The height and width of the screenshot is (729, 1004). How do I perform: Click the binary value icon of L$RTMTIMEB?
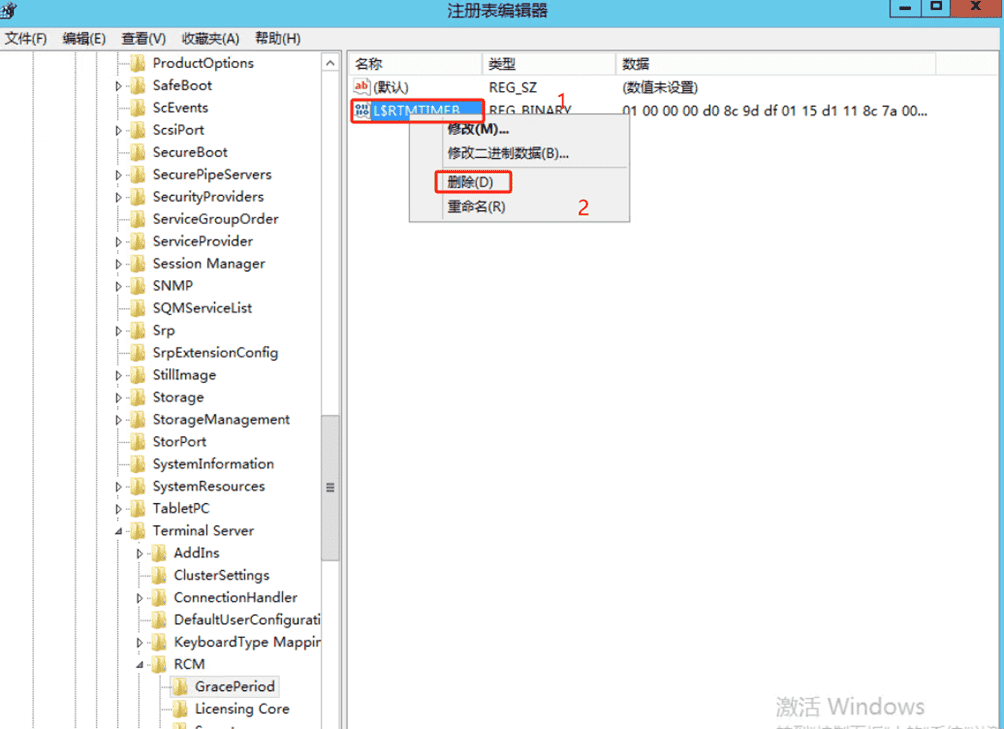pos(362,110)
